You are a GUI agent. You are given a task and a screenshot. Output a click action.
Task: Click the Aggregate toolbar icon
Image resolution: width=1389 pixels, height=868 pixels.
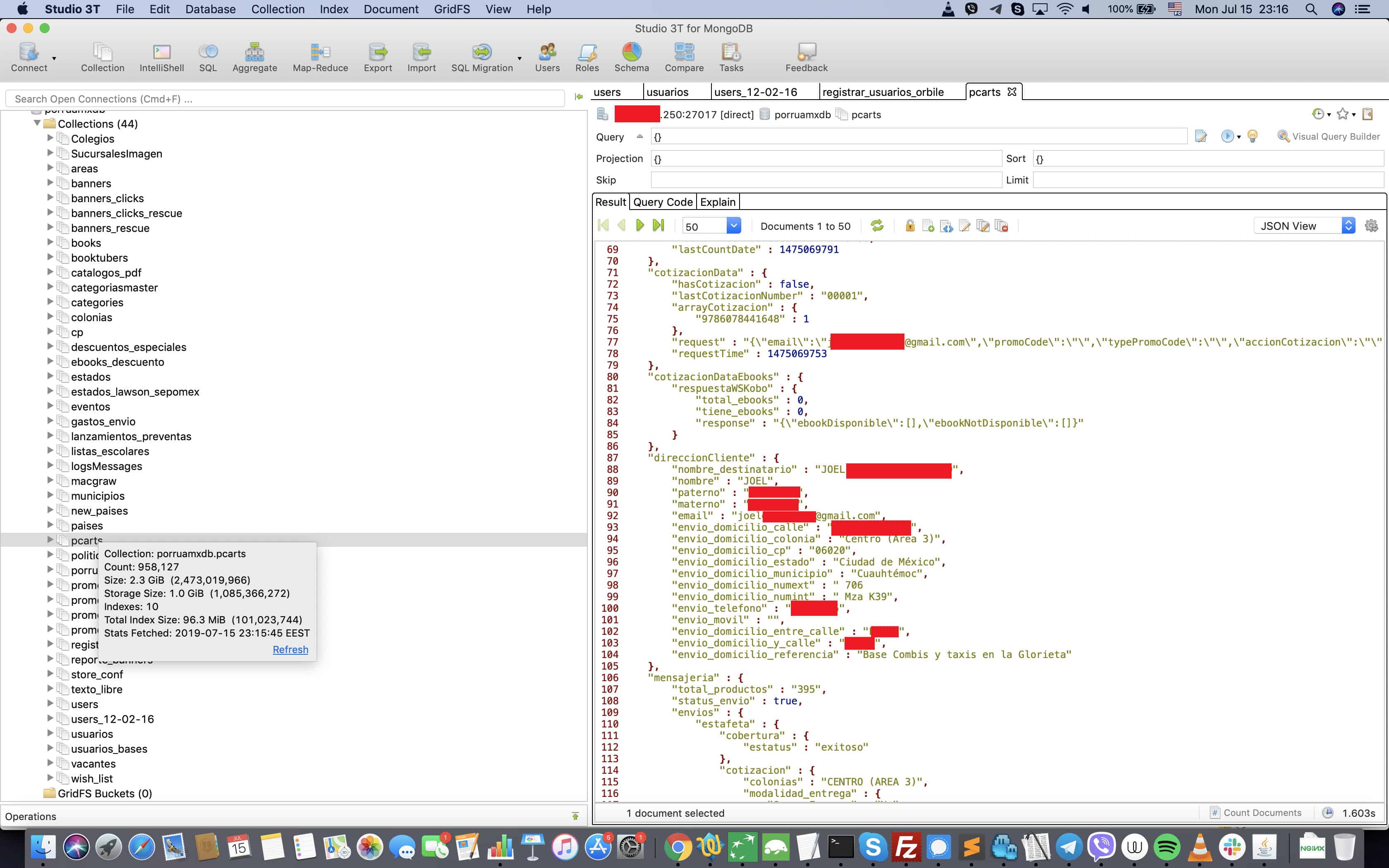(x=254, y=57)
